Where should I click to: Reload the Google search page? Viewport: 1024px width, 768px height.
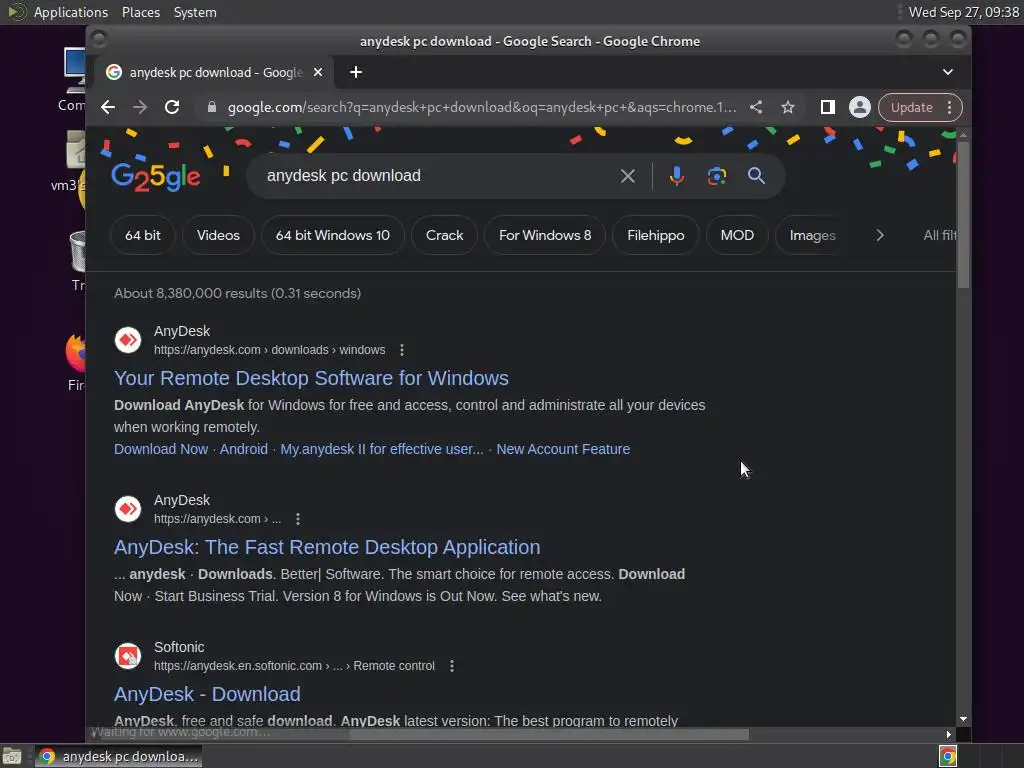pos(172,107)
